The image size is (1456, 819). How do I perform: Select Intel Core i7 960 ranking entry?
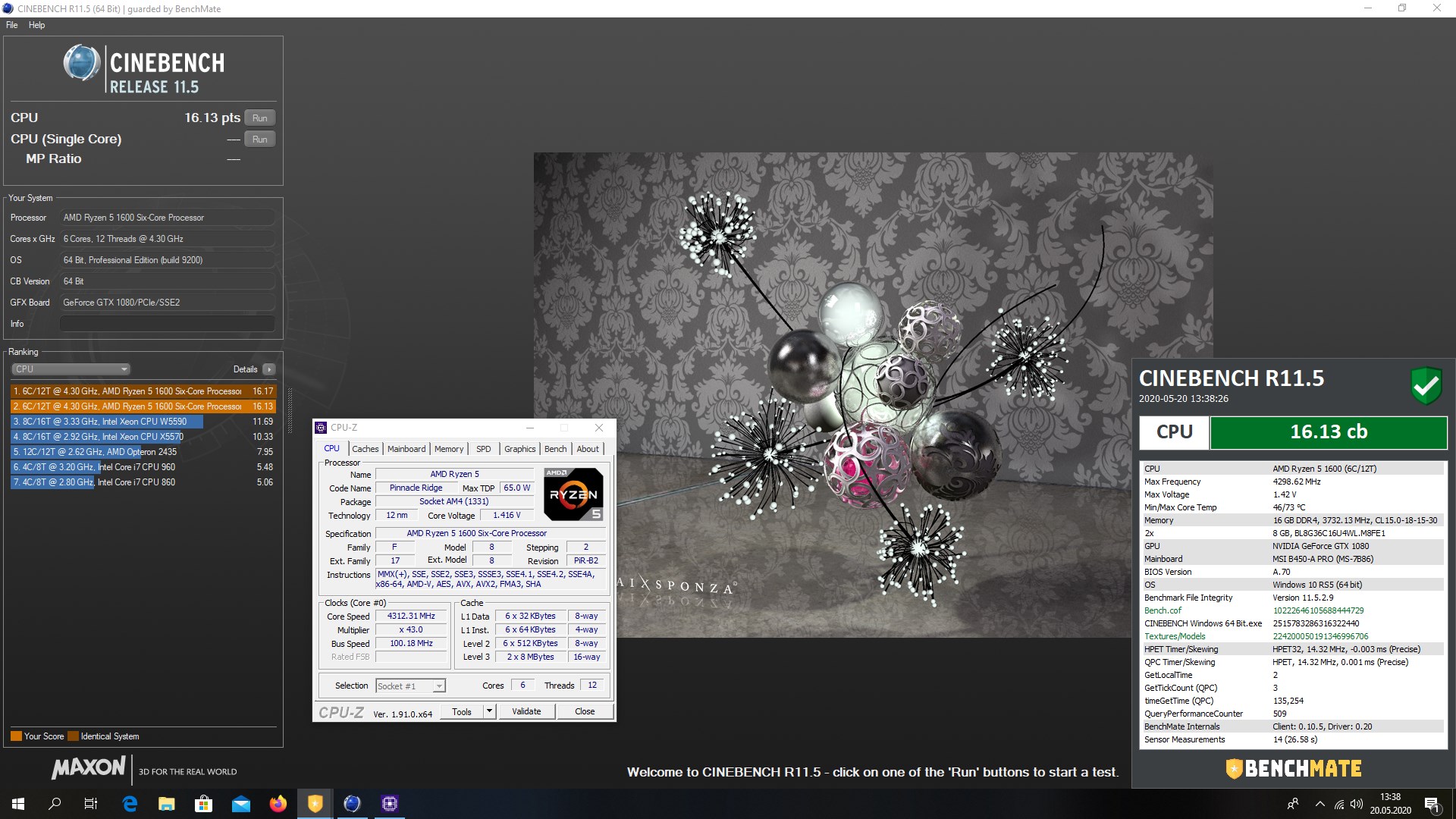tap(143, 467)
